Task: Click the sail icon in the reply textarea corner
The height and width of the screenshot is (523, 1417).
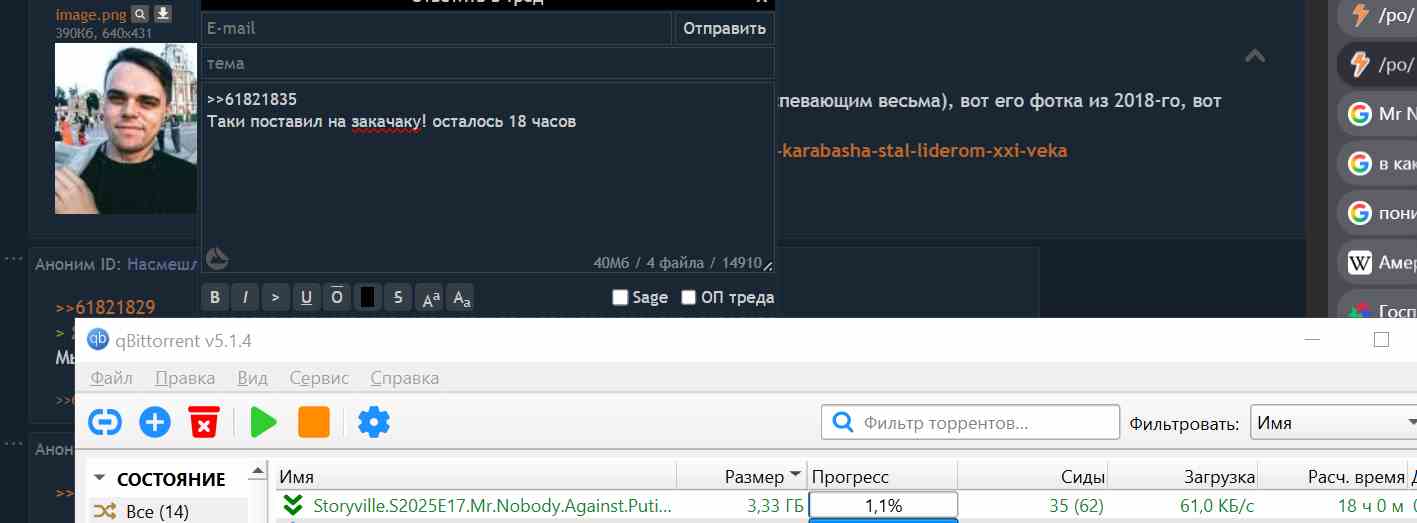Action: tap(217, 259)
